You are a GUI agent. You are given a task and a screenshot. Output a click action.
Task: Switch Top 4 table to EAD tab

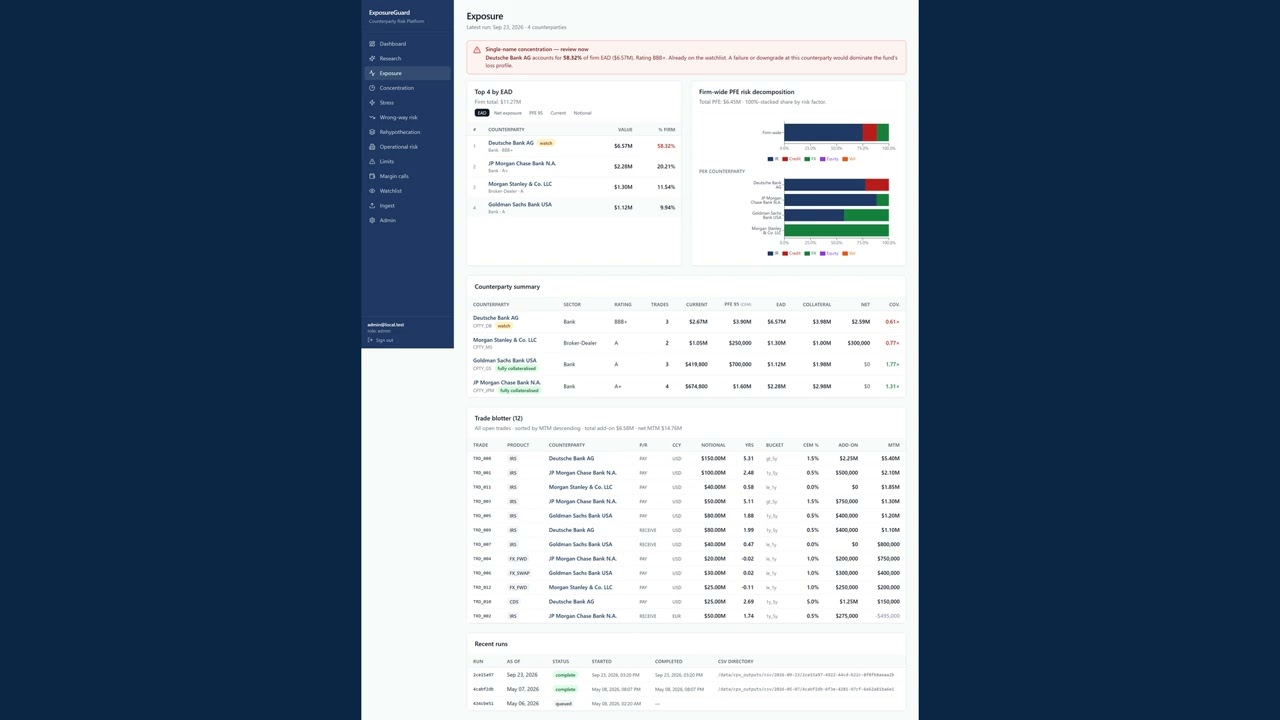482,113
